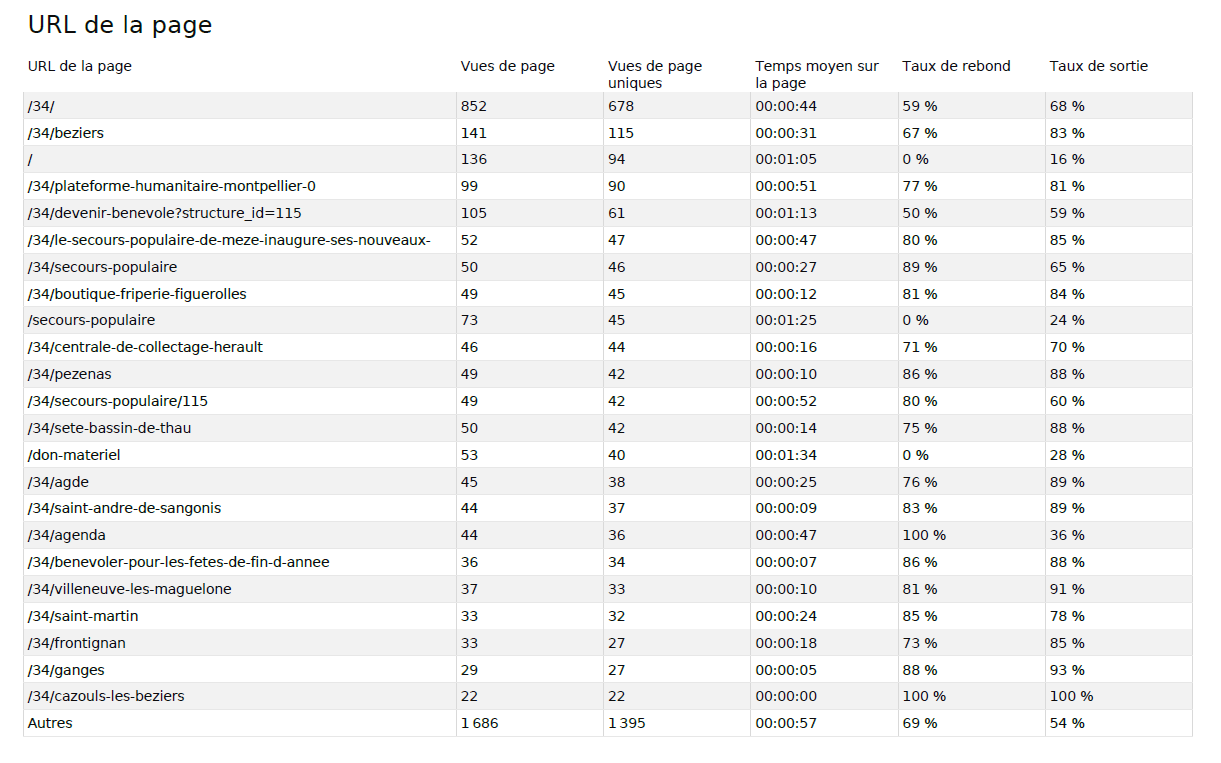Click the 'Taux de sortie' column header
Screen dimensions: 1221x763
point(1098,66)
